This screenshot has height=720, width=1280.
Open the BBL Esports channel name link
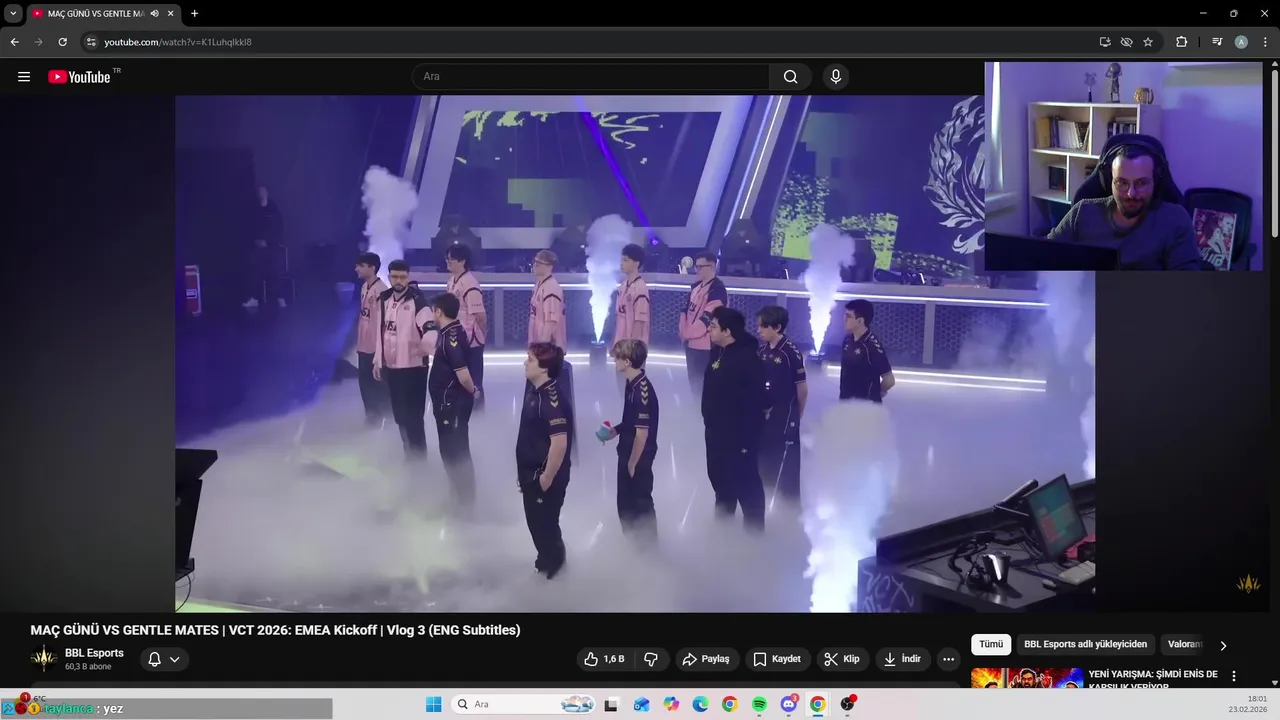[94, 653]
